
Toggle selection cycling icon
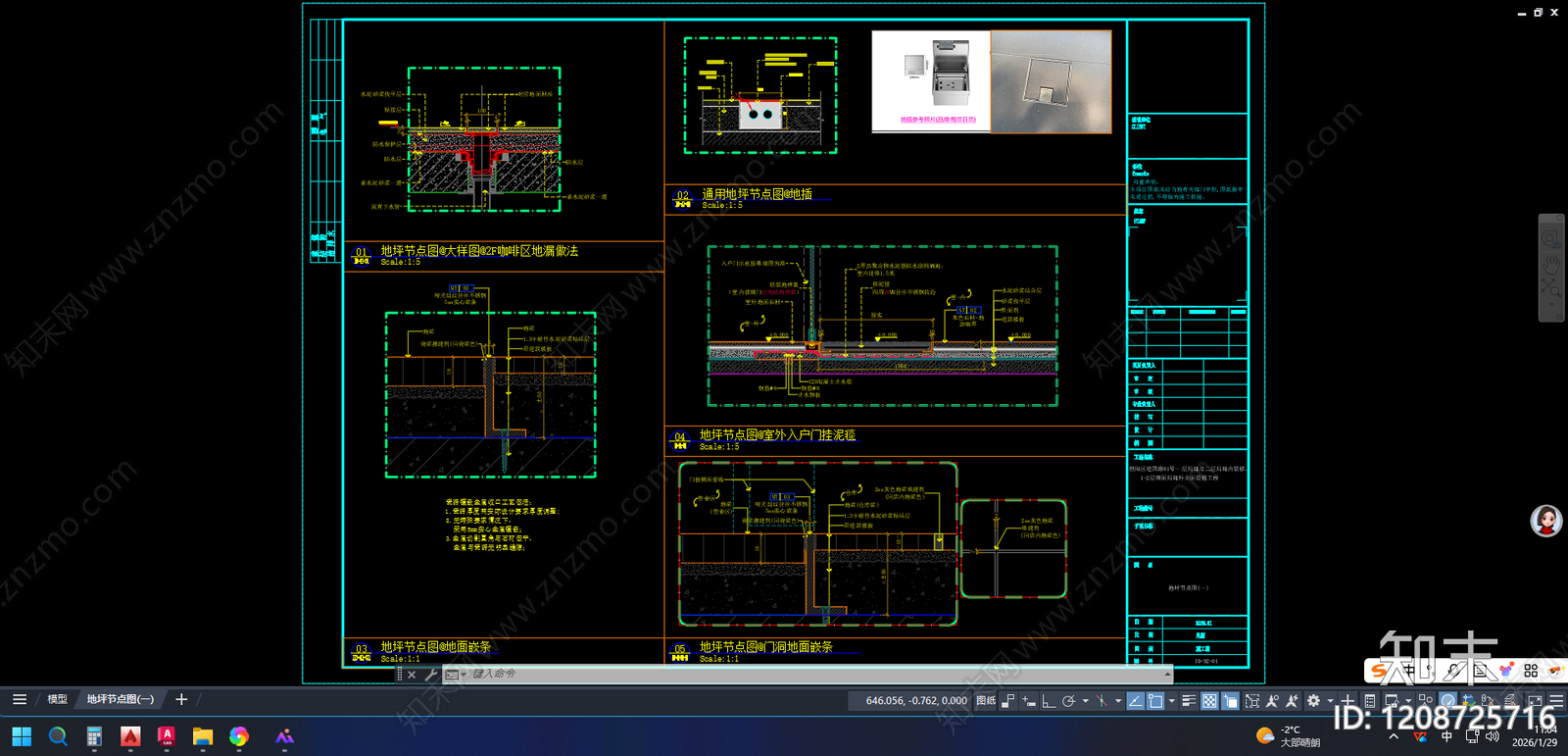[1230, 701]
